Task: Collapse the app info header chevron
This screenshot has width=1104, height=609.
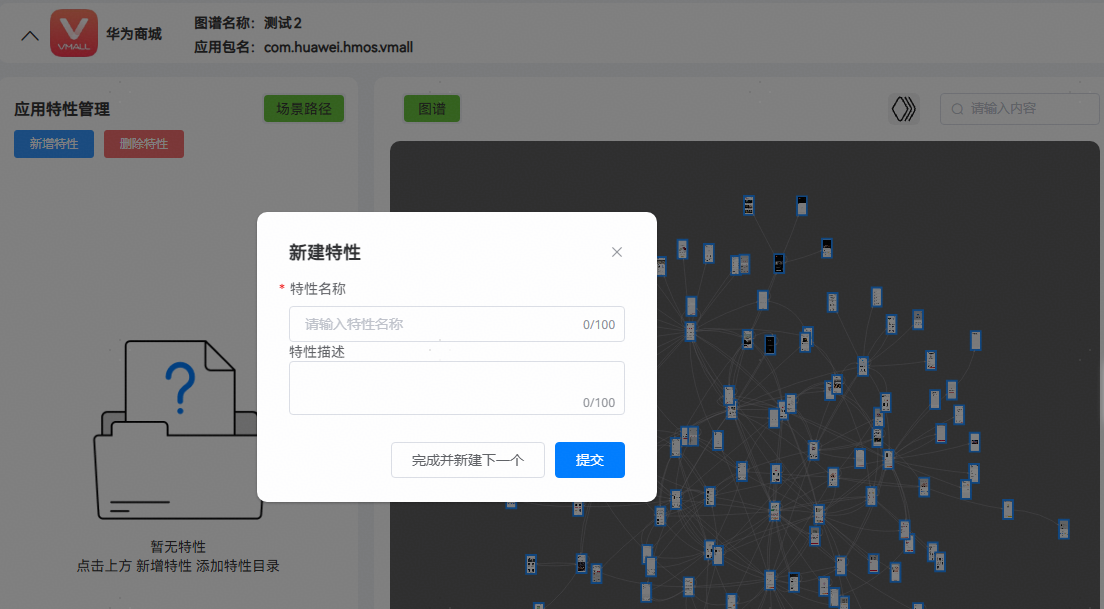Action: tap(30, 35)
